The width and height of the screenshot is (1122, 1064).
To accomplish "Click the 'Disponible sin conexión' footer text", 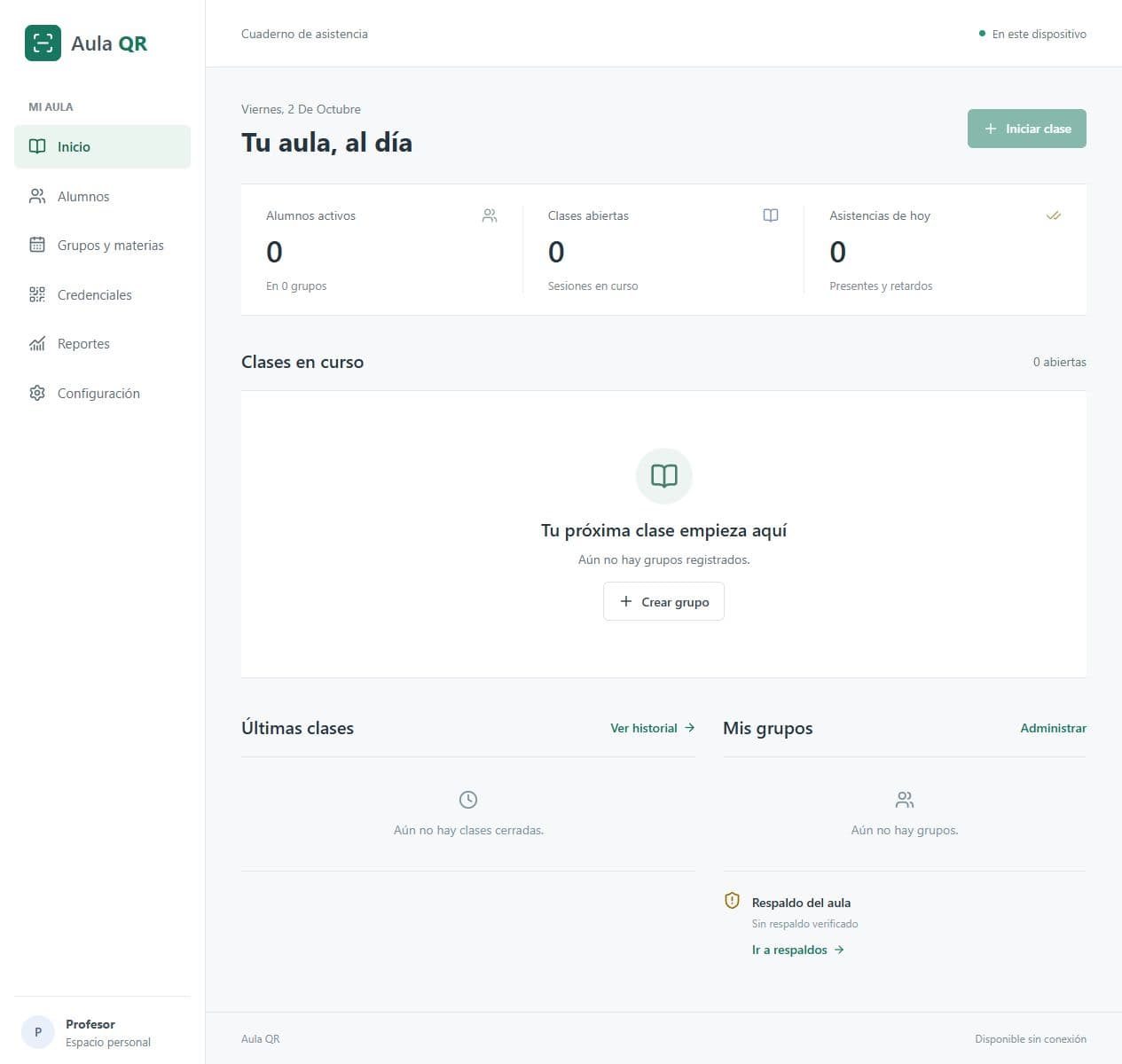I will click(x=1030, y=1039).
